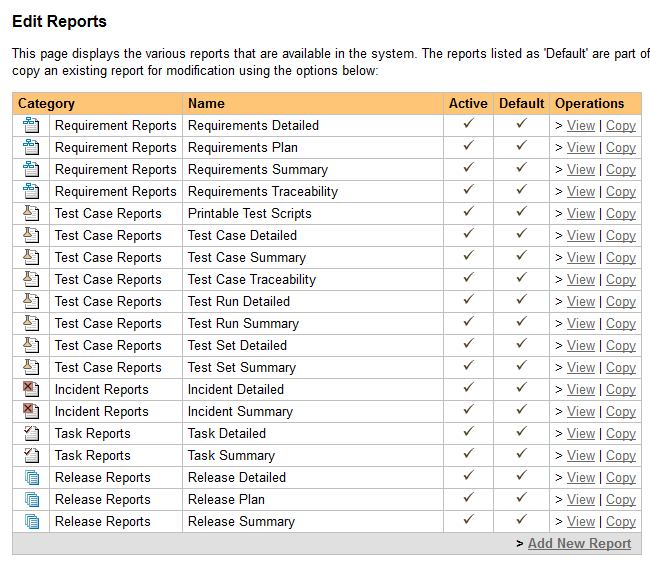Open Add New Report link
Viewport: 650px width, 566px height.
point(579,543)
